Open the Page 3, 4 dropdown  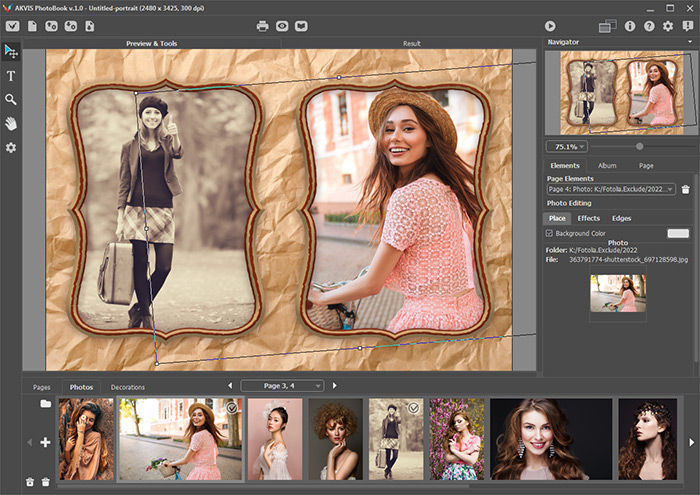(x=282, y=386)
